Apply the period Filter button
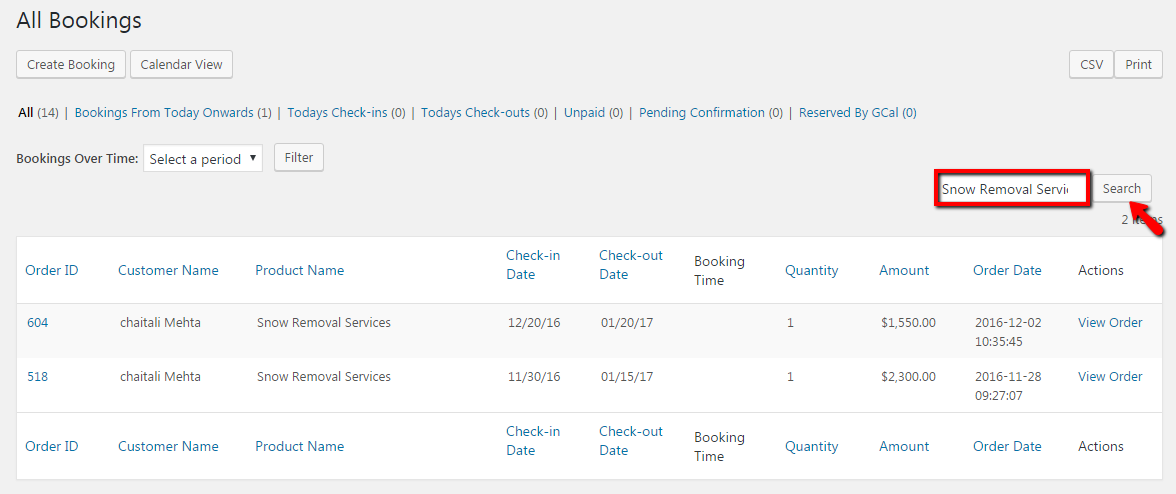 [x=298, y=158]
